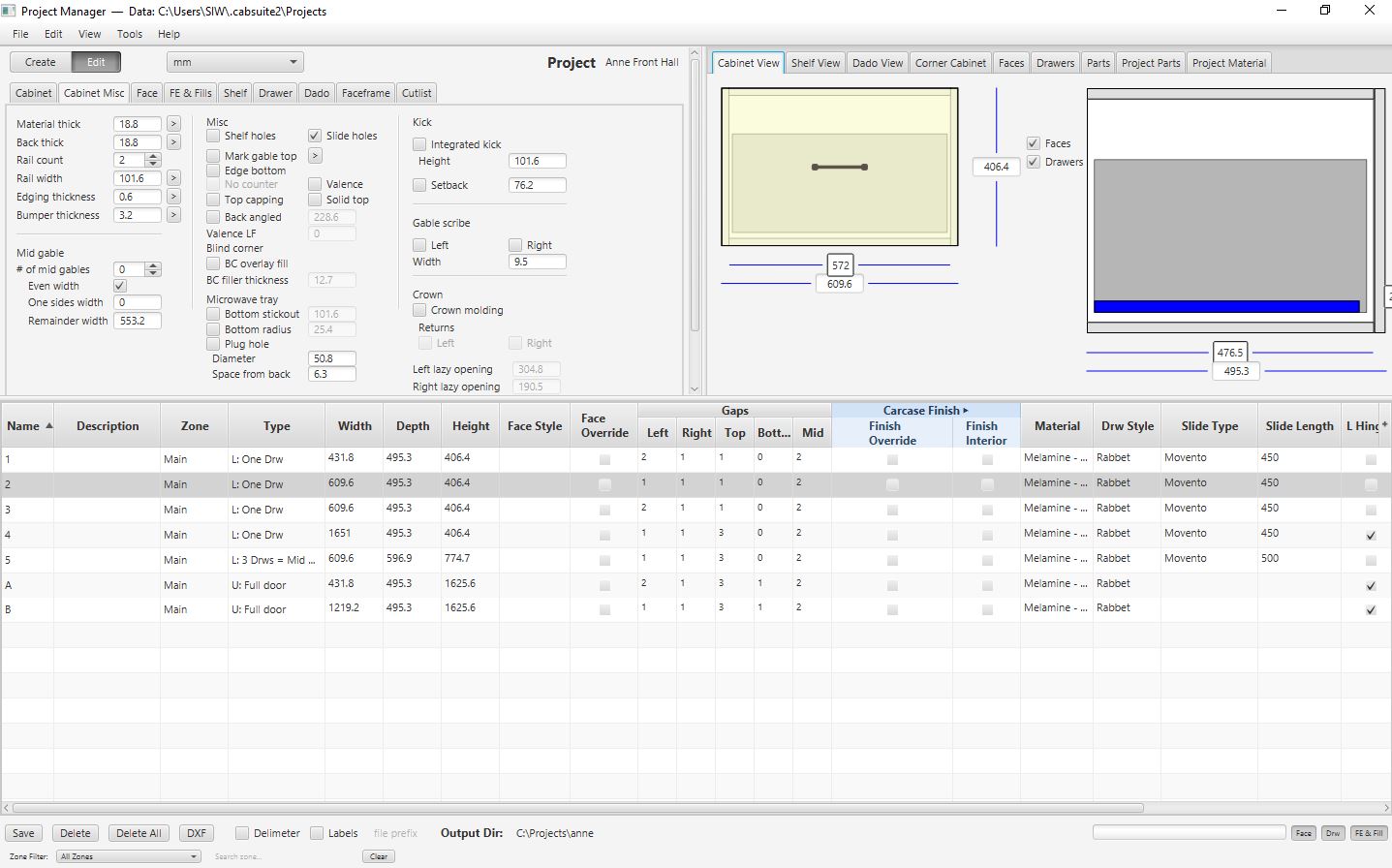1392x868 pixels.
Task: Decrease the number of mid gables
Action: pos(153,273)
